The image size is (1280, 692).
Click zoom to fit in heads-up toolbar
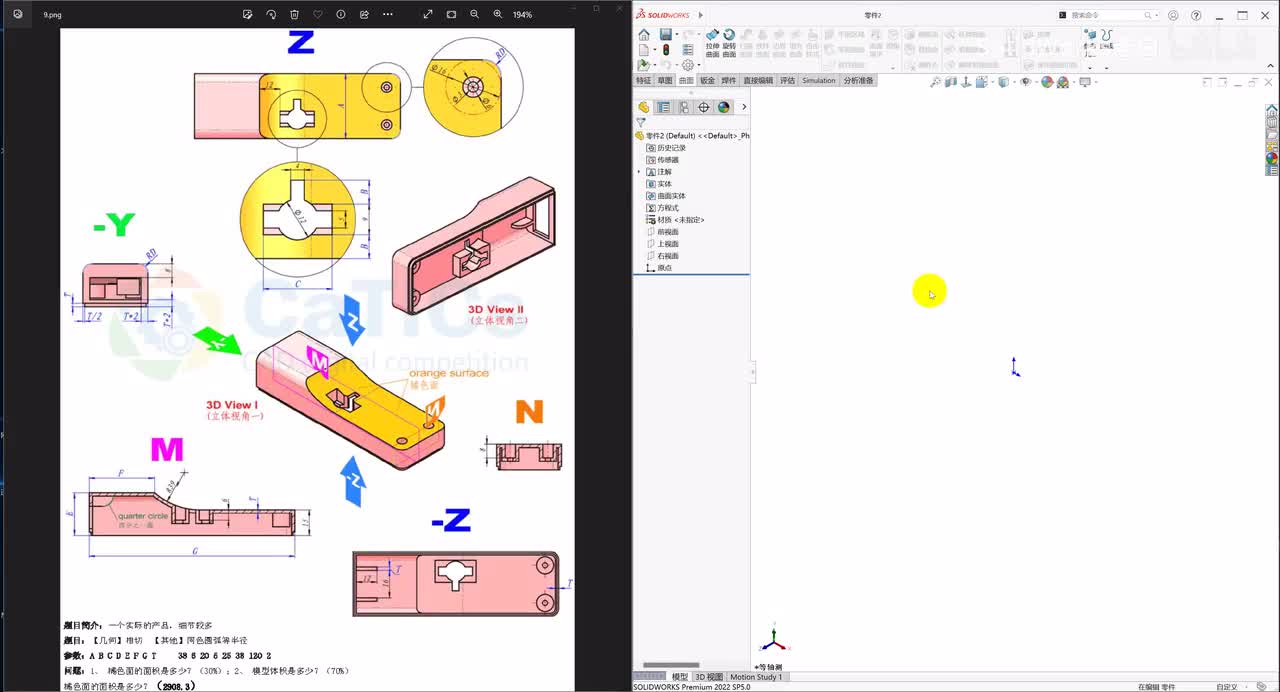click(x=935, y=82)
